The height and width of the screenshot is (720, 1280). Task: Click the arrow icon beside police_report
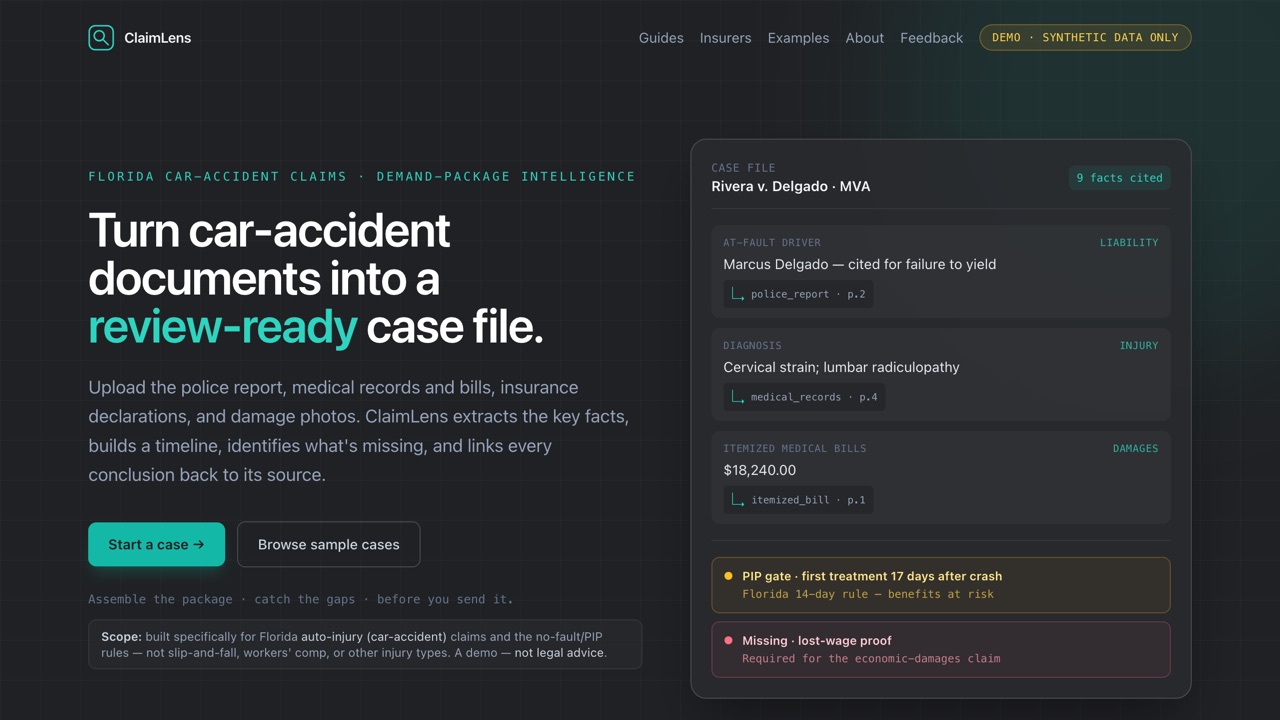coord(738,294)
